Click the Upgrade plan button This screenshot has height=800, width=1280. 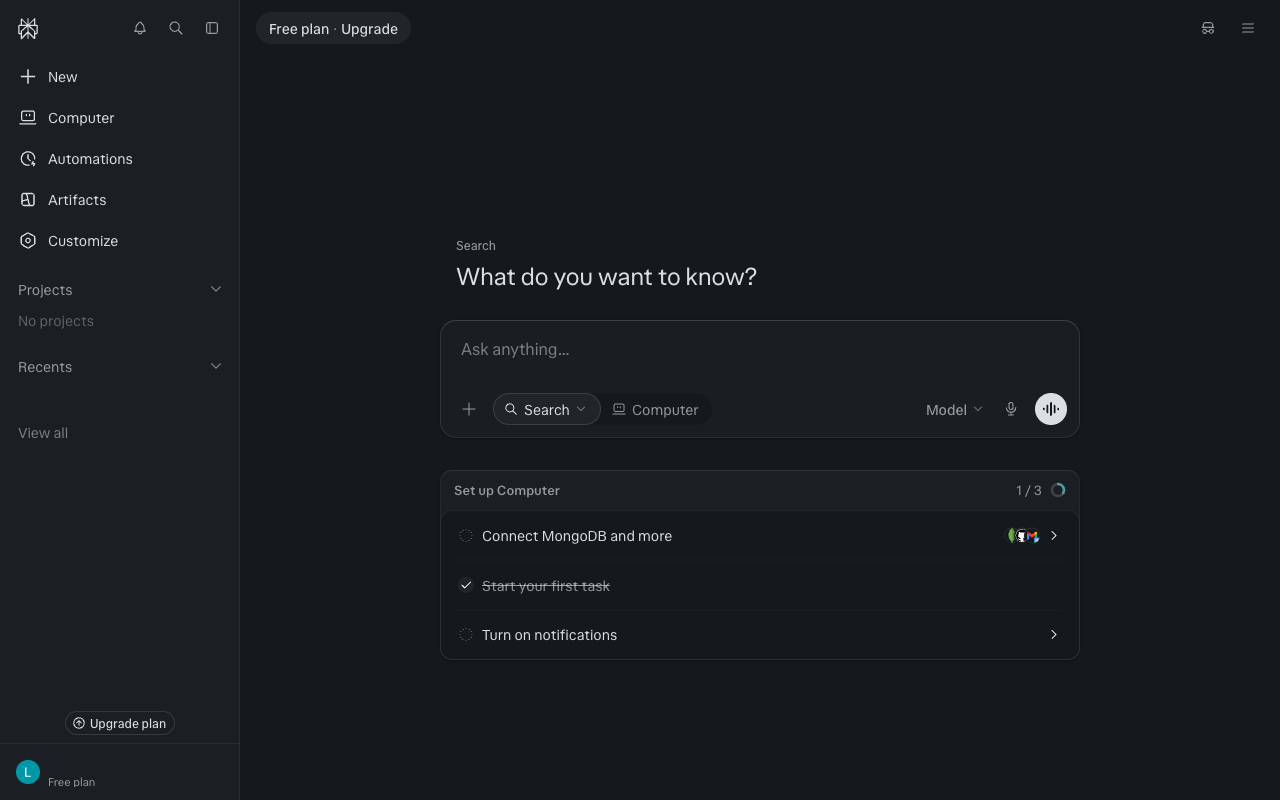(120, 723)
